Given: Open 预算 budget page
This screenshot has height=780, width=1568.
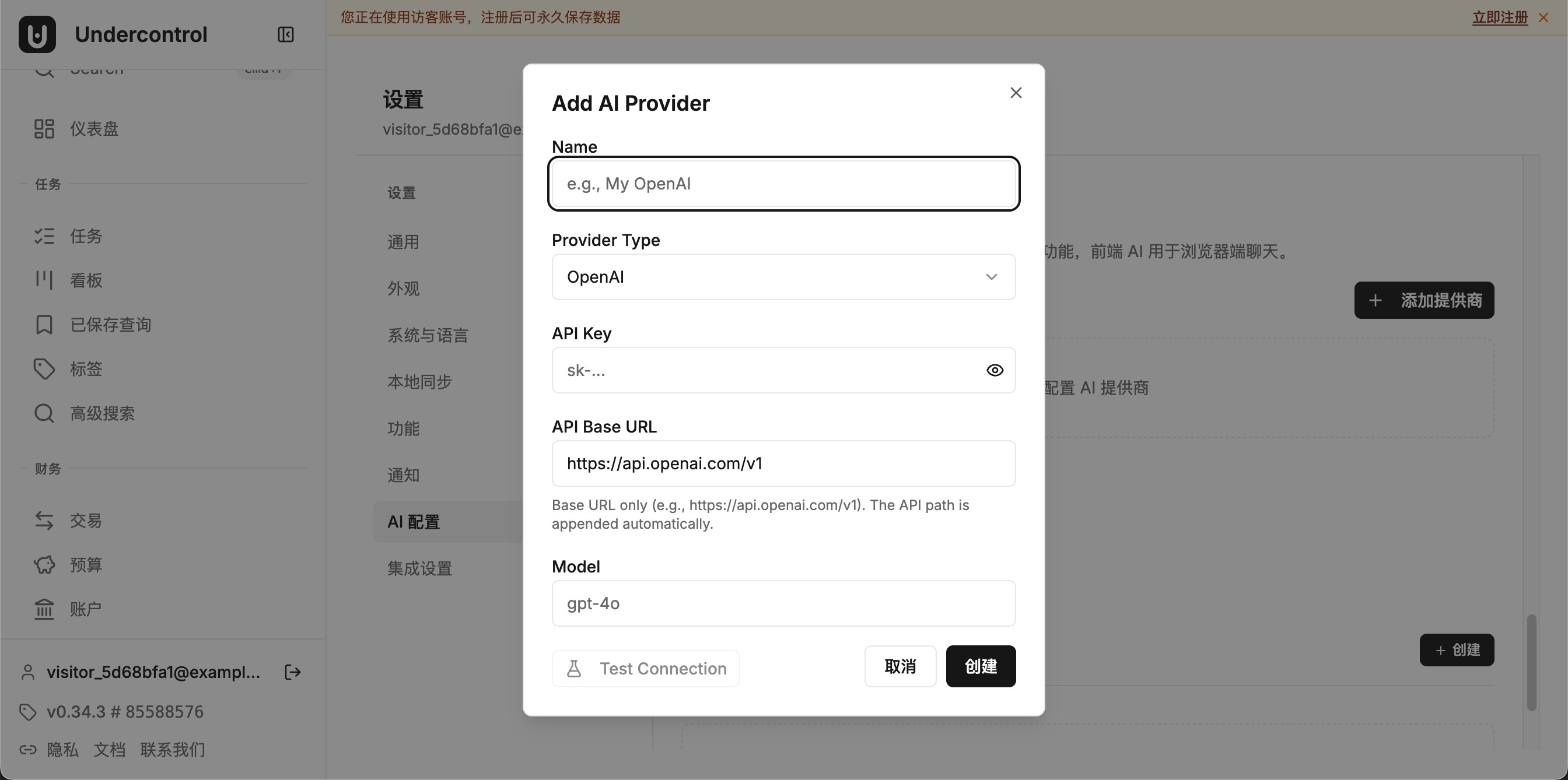Looking at the screenshot, I should (x=163, y=565).
